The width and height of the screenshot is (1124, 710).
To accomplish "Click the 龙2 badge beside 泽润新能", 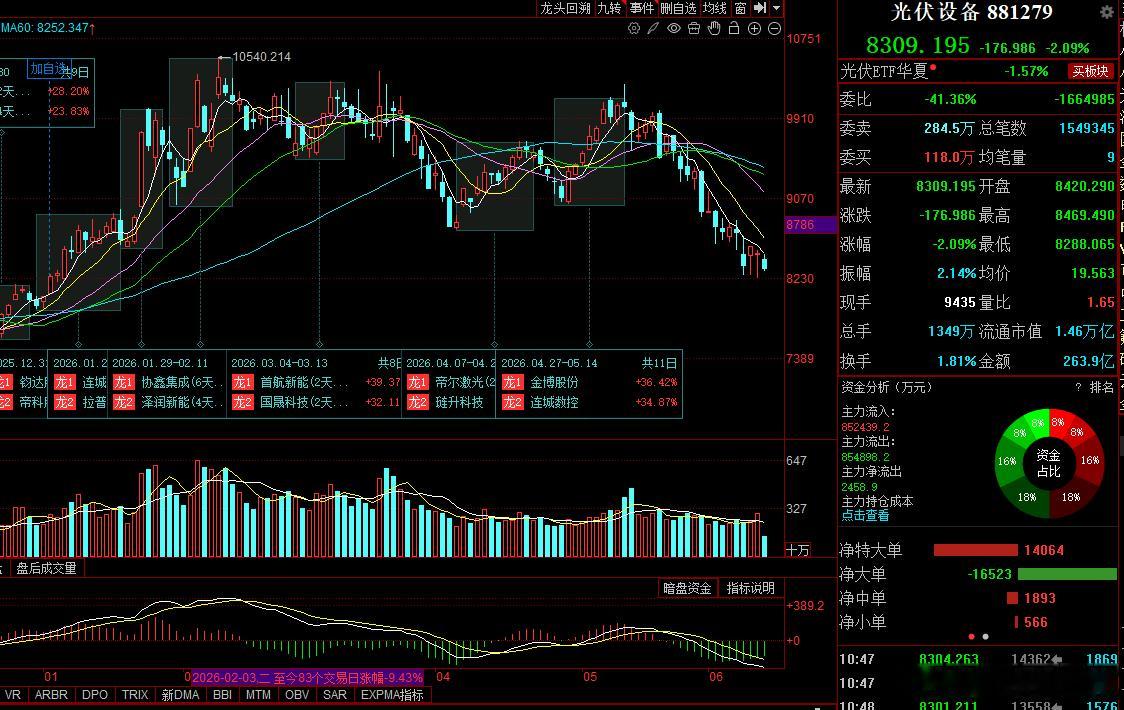I will pos(123,402).
